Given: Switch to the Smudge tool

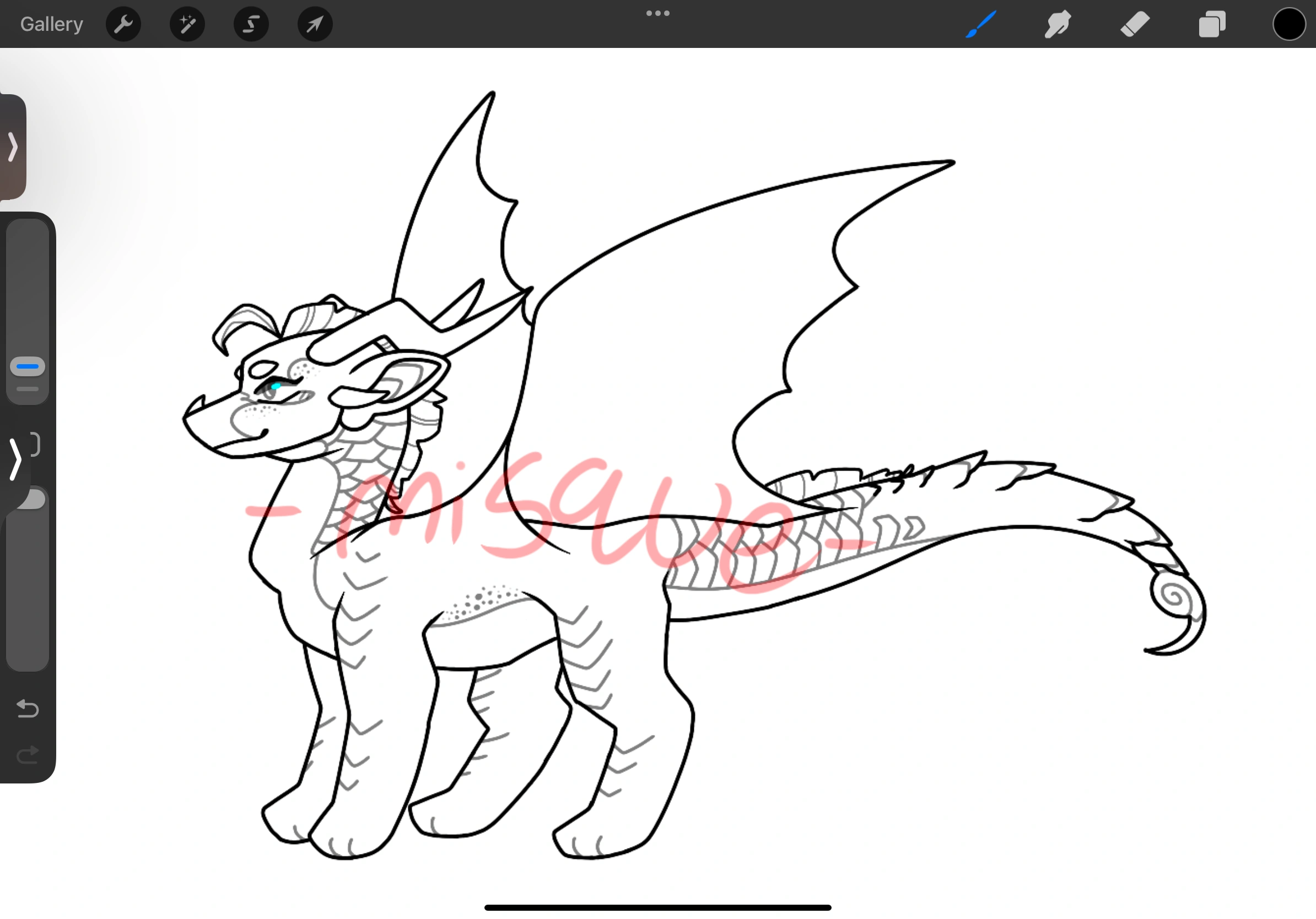Looking at the screenshot, I should (x=1058, y=24).
